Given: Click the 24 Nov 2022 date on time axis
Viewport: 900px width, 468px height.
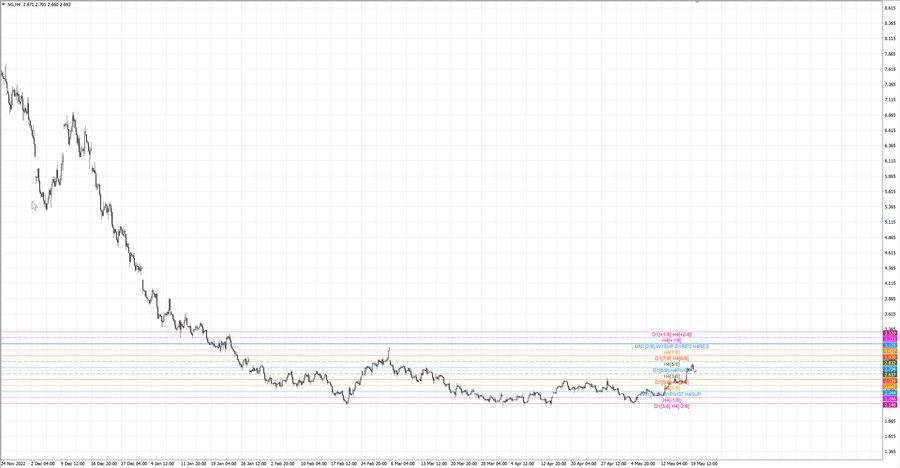Looking at the screenshot, I should [x=13, y=463].
